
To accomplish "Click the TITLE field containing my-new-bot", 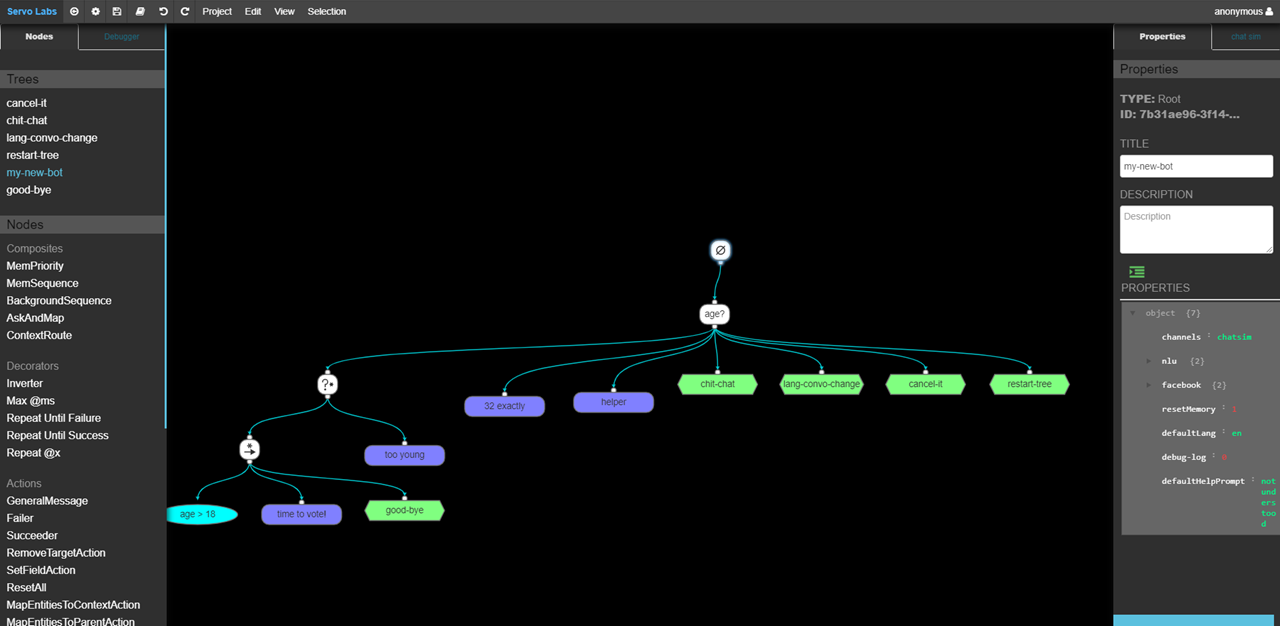I will [1196, 166].
